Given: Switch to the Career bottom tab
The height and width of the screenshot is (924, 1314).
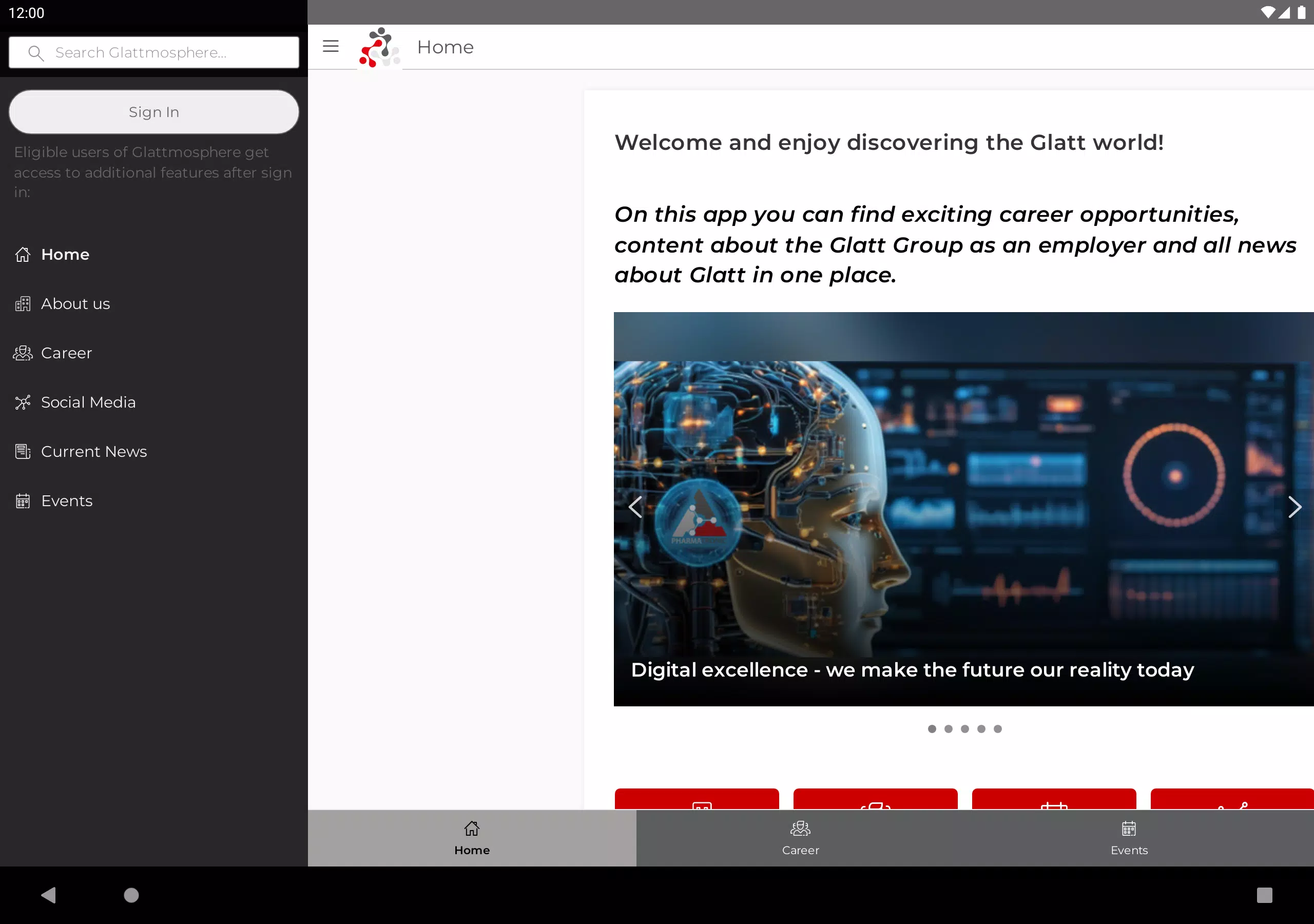Looking at the screenshot, I should pos(800,838).
